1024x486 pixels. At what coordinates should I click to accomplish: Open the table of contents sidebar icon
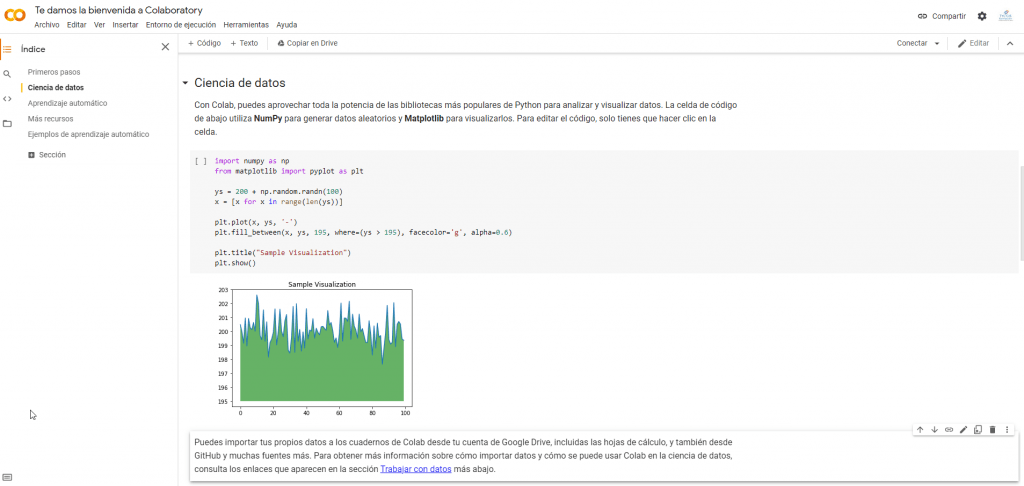click(7, 48)
